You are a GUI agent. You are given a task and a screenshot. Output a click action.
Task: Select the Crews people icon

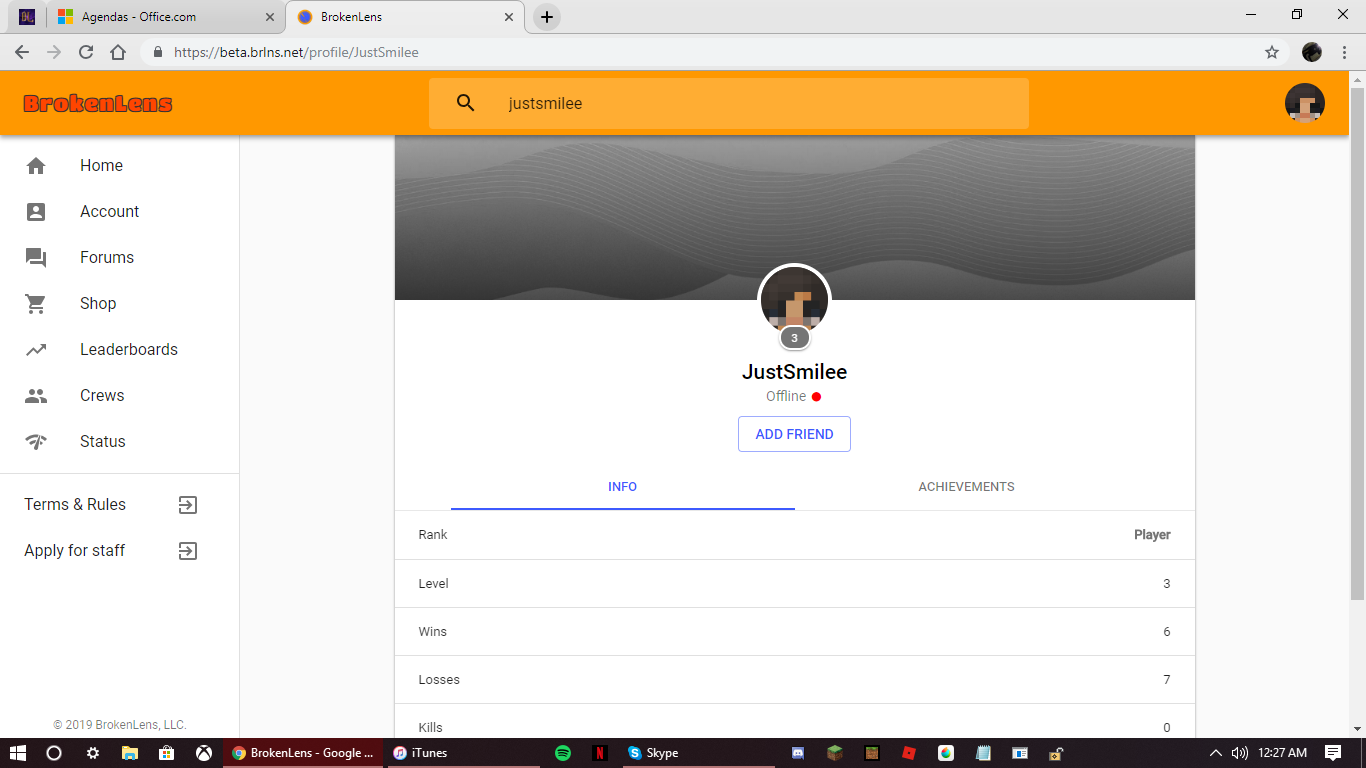point(36,396)
